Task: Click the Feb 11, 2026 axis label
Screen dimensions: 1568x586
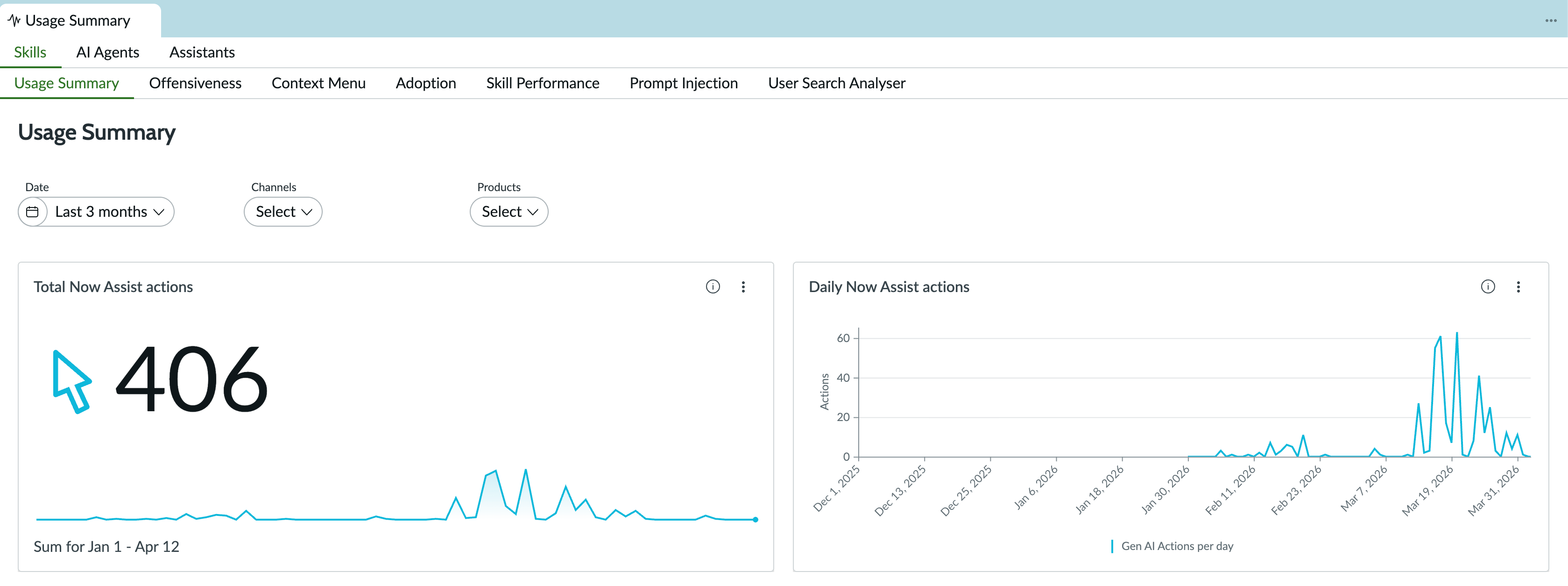Action: 1229,491
